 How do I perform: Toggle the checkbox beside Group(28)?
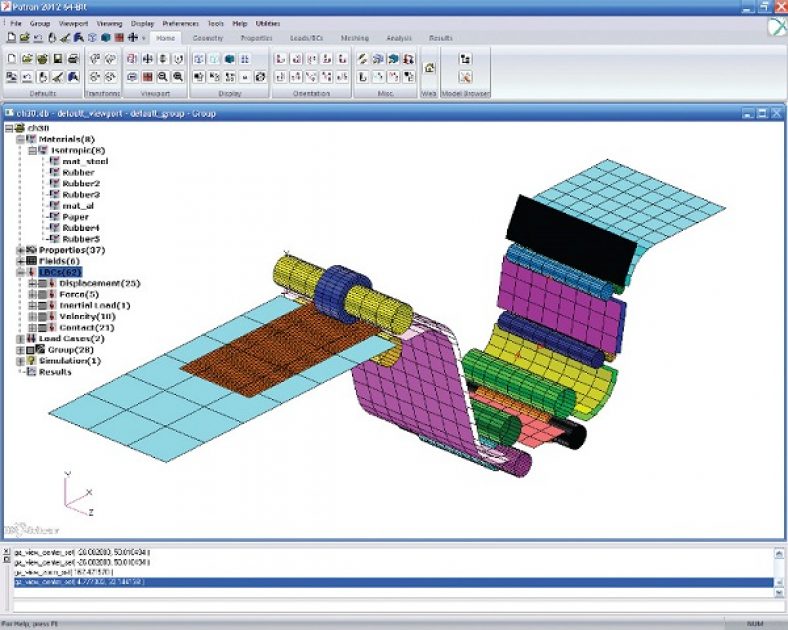coord(30,350)
